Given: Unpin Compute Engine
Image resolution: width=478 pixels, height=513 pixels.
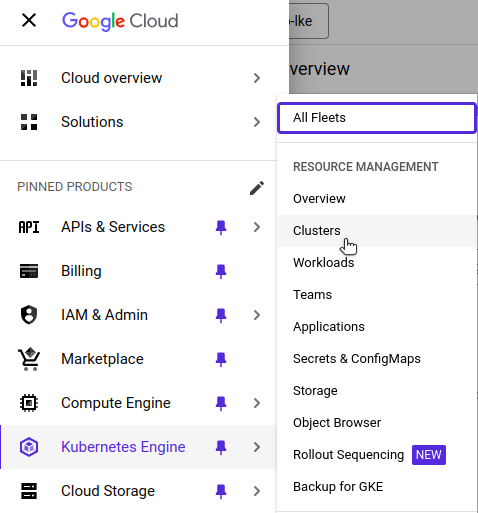Looking at the screenshot, I should click(x=221, y=403).
